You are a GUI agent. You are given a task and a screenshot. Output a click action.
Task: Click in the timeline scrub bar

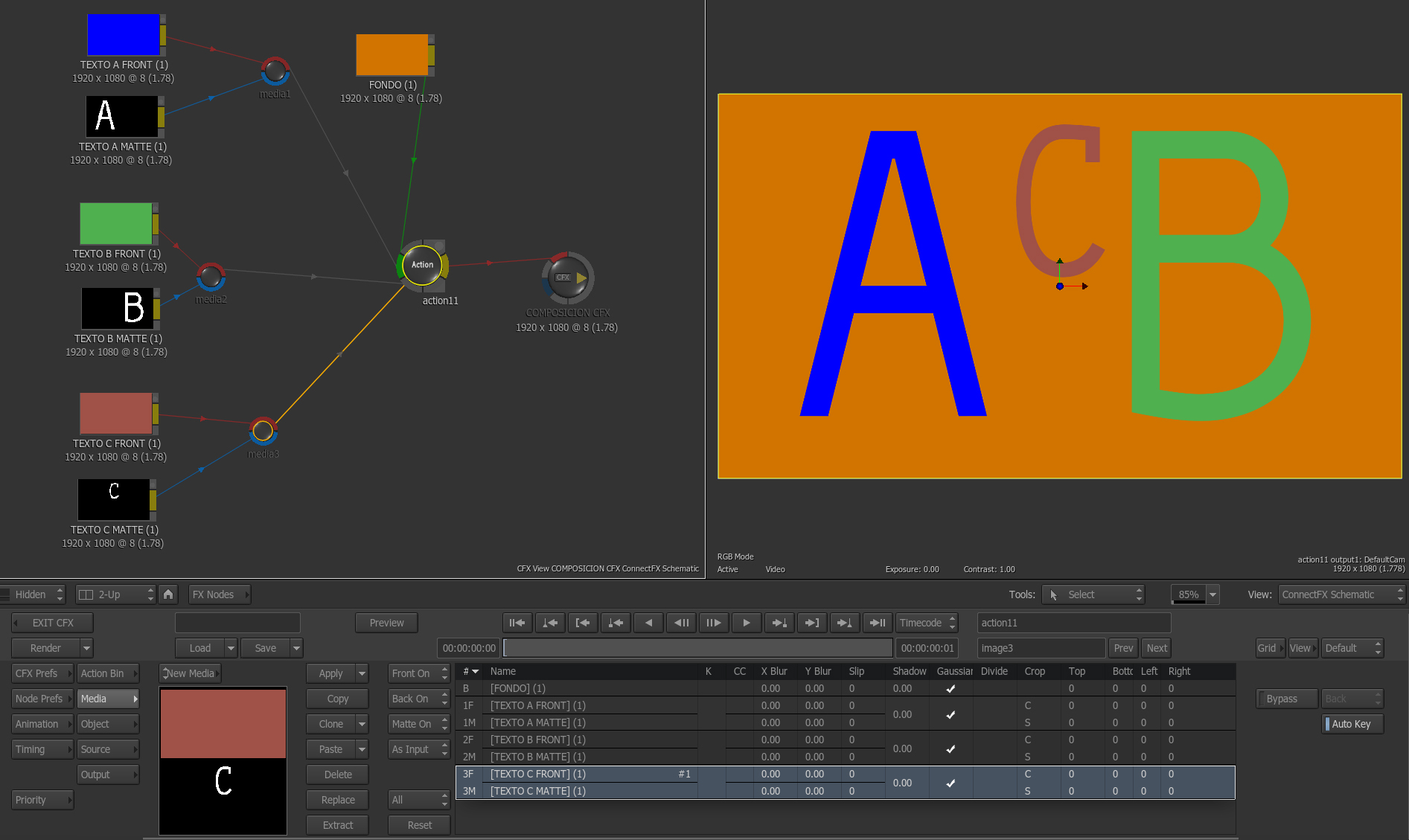pos(698,648)
